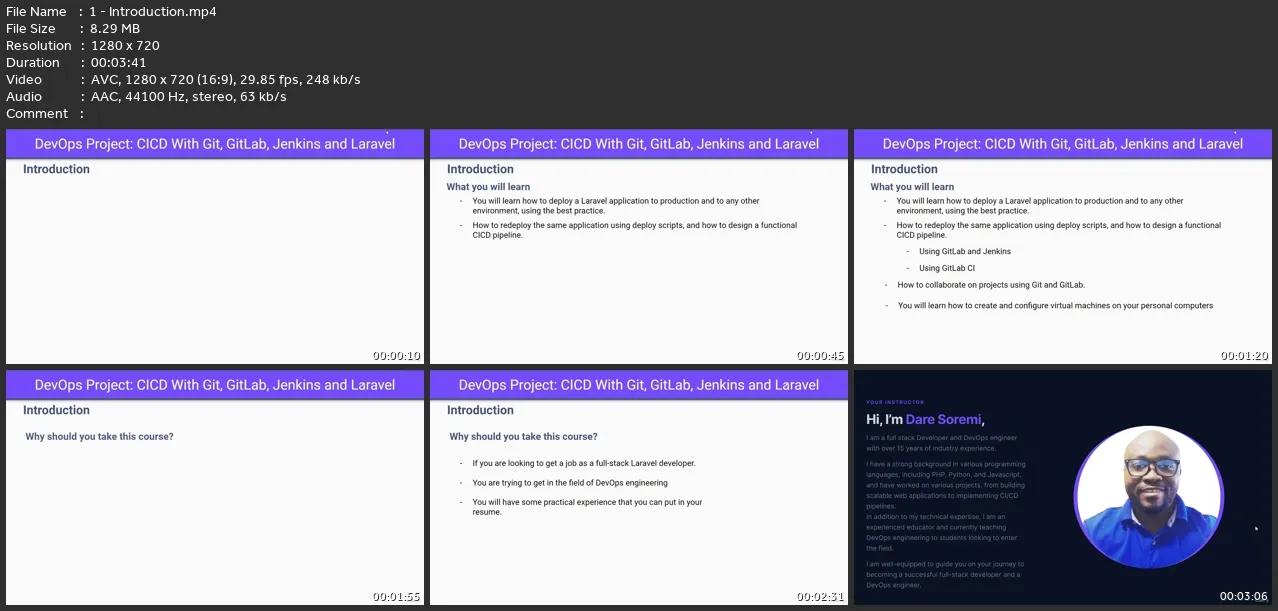
Task: Select the file size value '8.29 MB'
Action: [x=115, y=29]
